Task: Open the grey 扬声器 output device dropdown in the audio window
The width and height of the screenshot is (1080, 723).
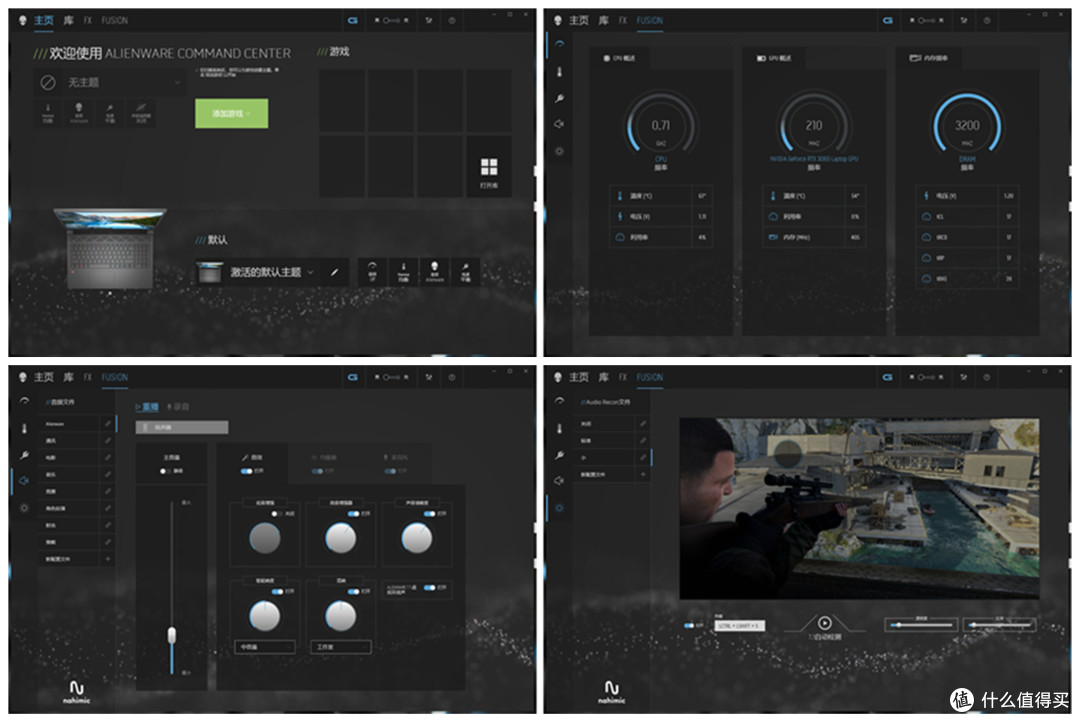Action: tap(182, 428)
